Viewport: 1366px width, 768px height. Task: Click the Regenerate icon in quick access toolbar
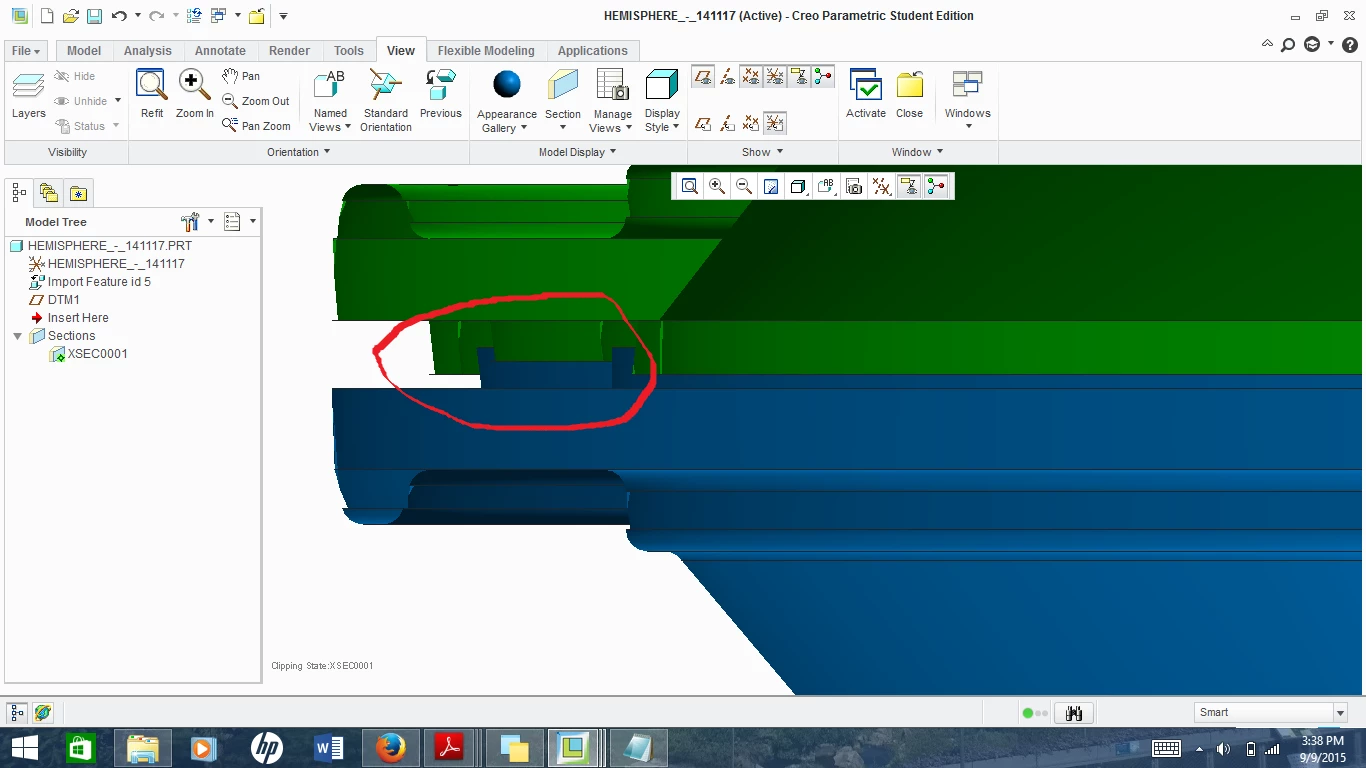pos(194,16)
